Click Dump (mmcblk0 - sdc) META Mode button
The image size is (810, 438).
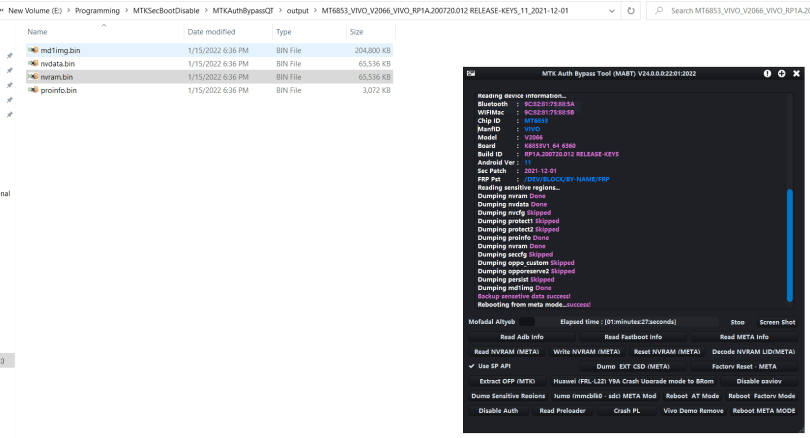pos(604,396)
